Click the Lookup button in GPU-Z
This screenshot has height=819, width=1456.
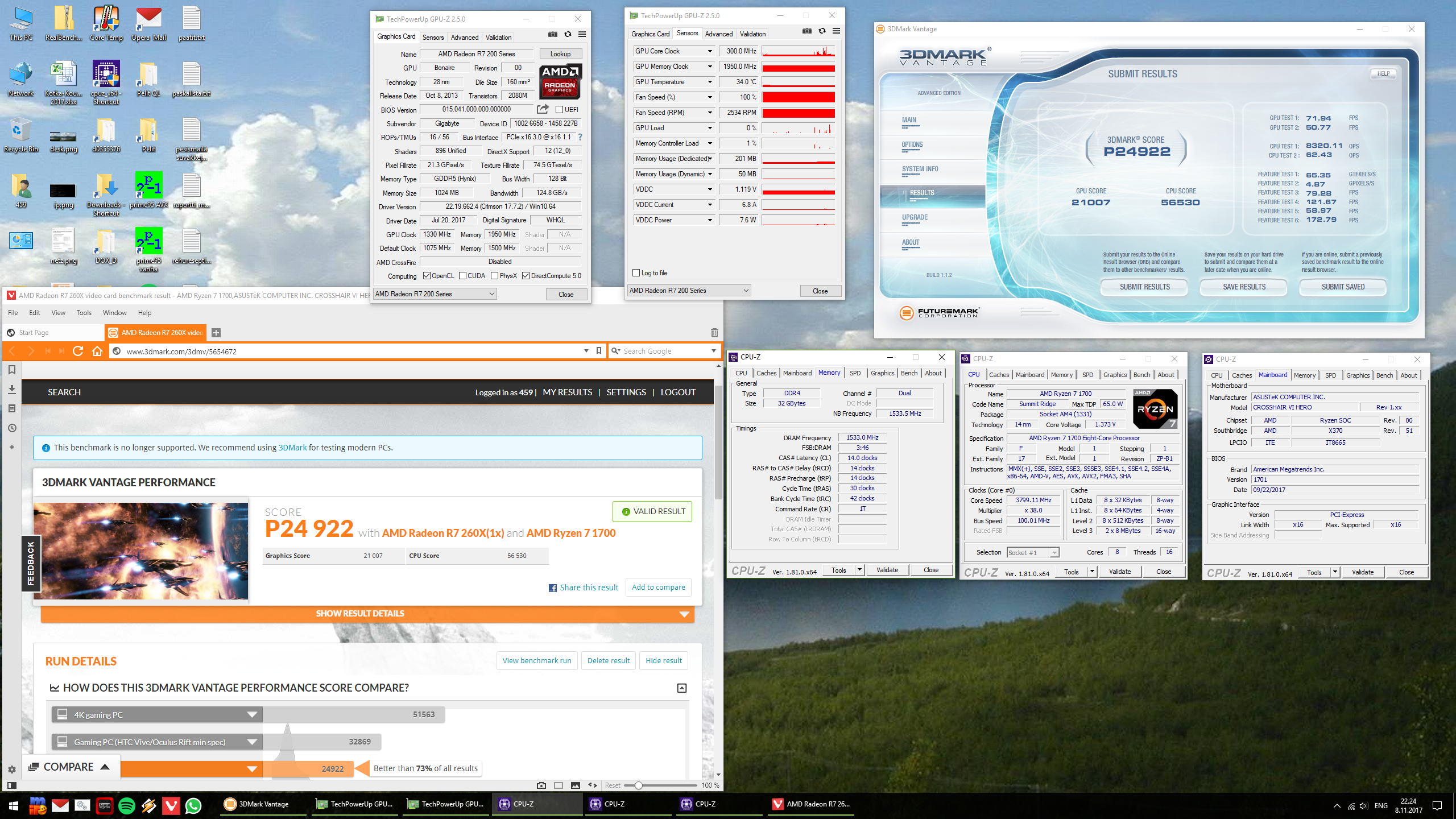(560, 54)
